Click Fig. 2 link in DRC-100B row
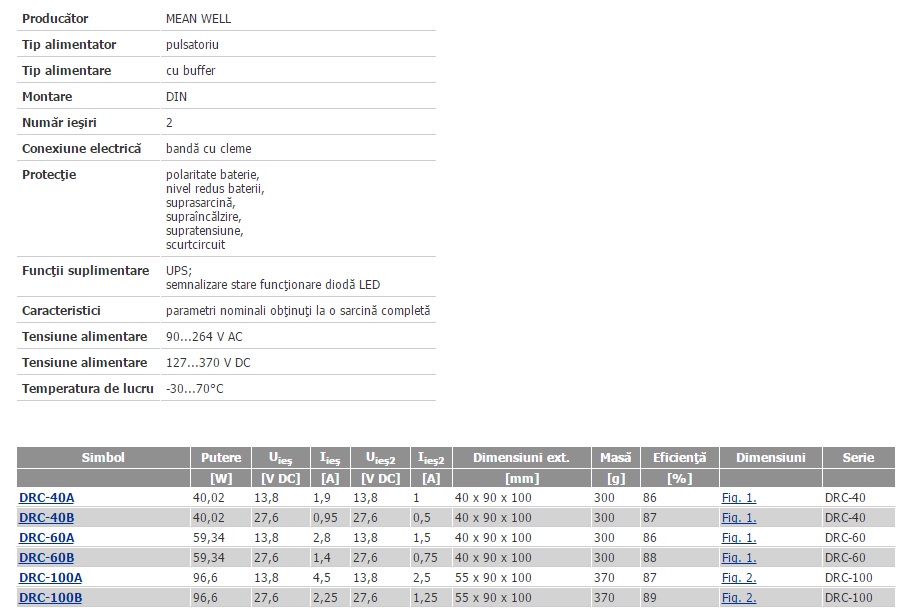The image size is (902, 611). pyautogui.click(x=739, y=597)
